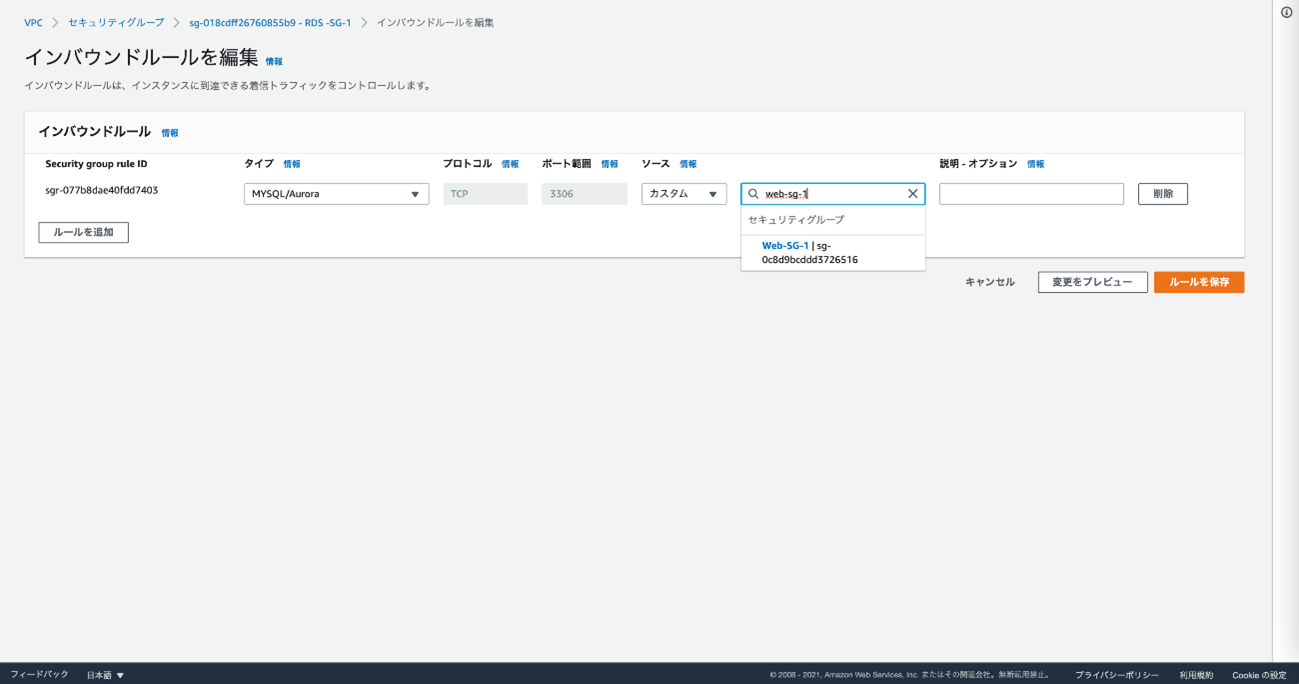Click the 変更をプレビュー button

(1092, 282)
